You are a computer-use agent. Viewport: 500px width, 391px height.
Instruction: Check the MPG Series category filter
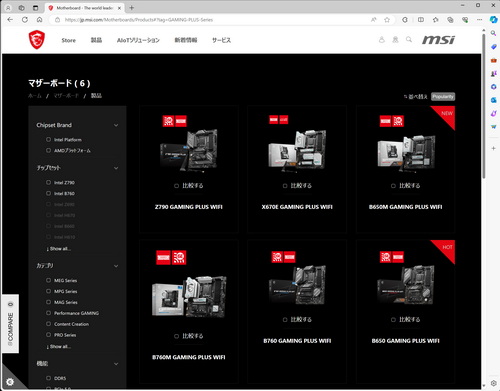[x=48, y=291]
